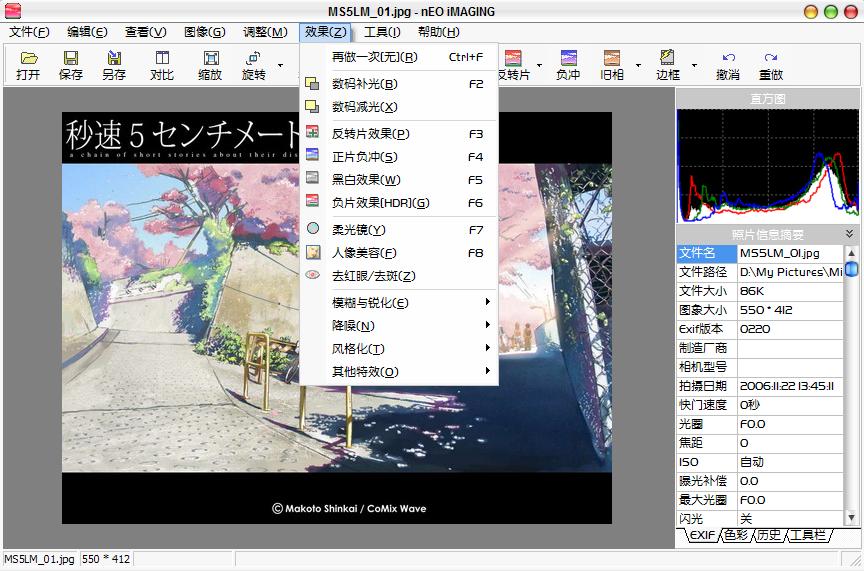Switch to the 色彩 tab
Viewport: 864px width, 571px height.
tap(736, 535)
